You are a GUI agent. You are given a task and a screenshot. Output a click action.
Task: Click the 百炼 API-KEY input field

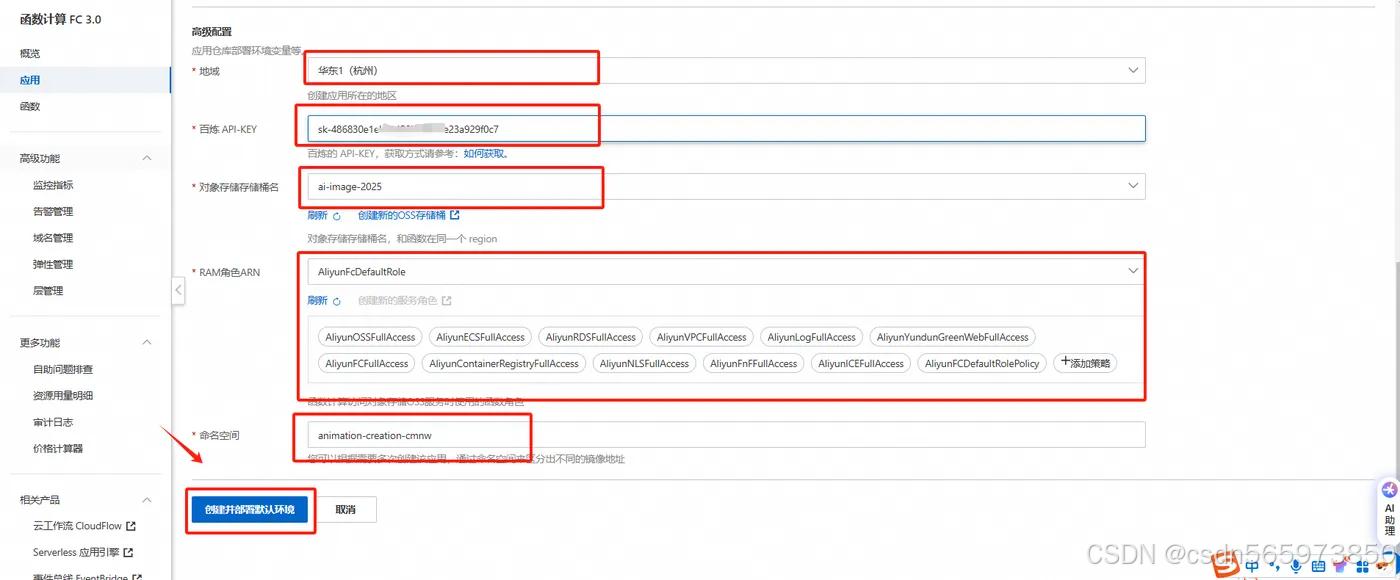pyautogui.click(x=726, y=129)
